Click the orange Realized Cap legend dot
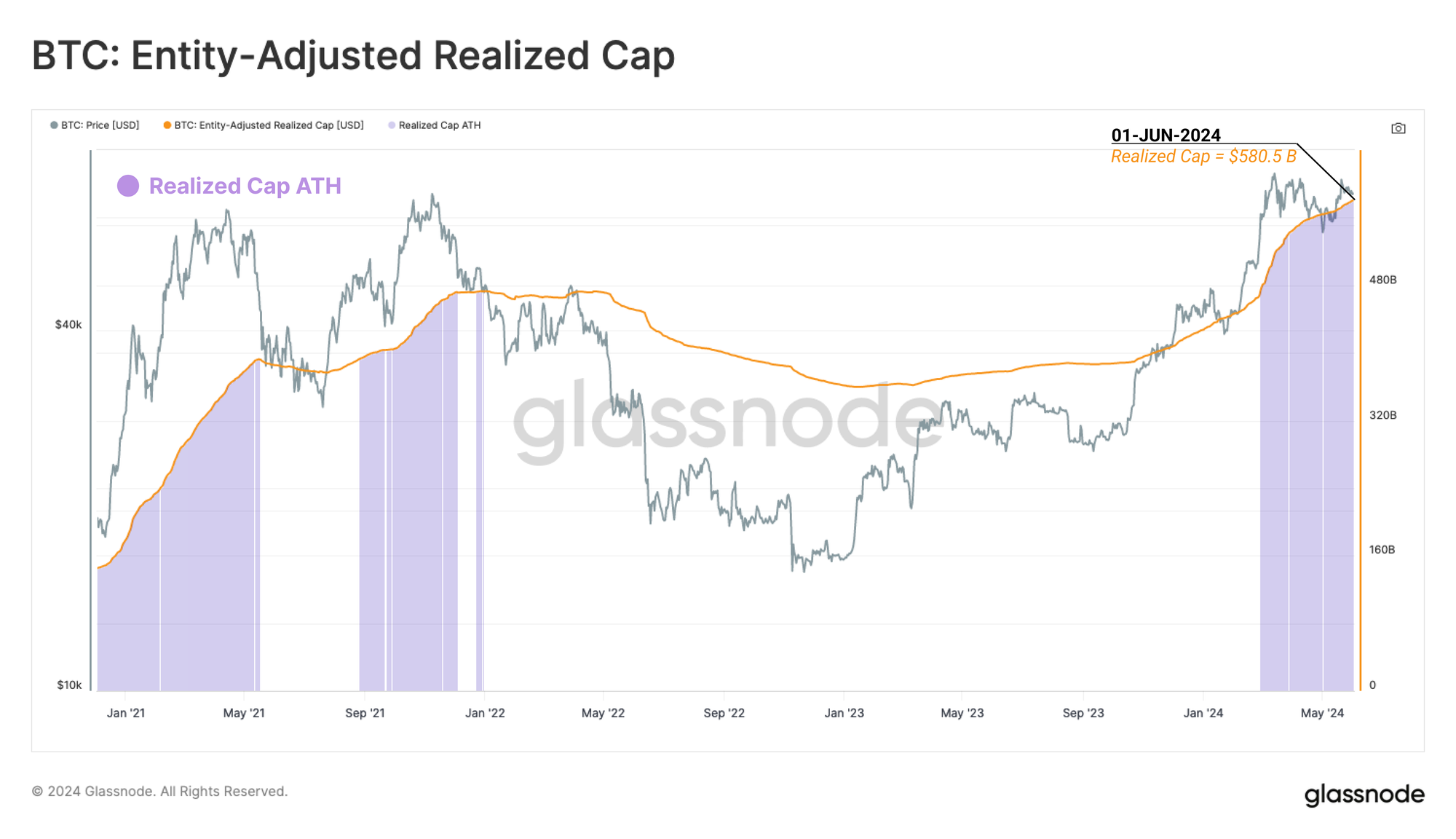 click(167, 125)
